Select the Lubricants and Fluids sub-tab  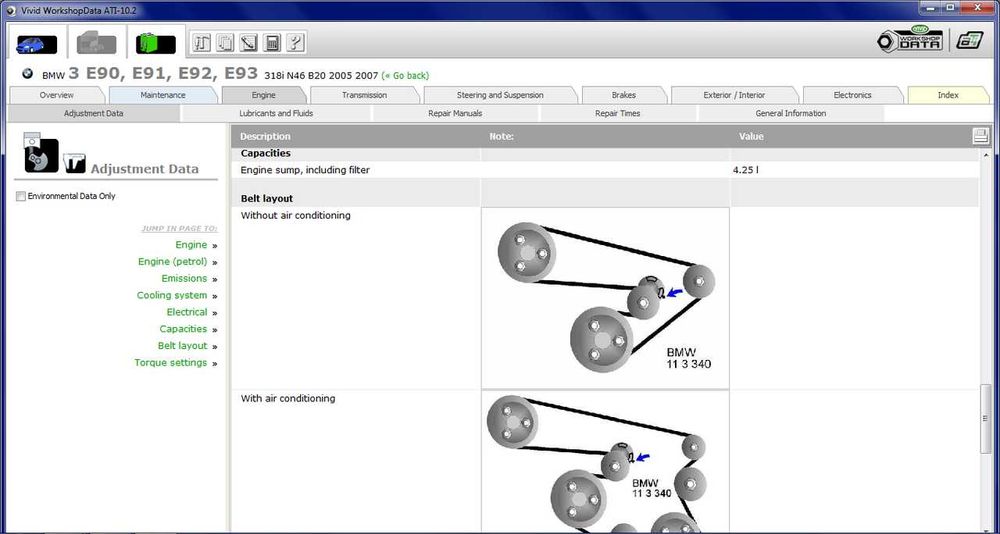point(276,114)
